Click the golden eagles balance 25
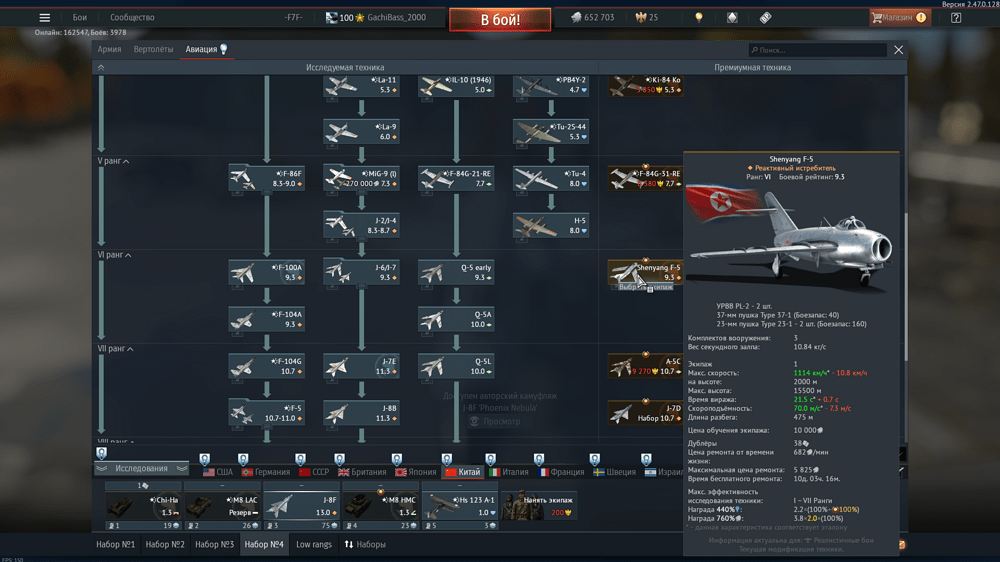This screenshot has height=562, width=1000. pyautogui.click(x=647, y=18)
